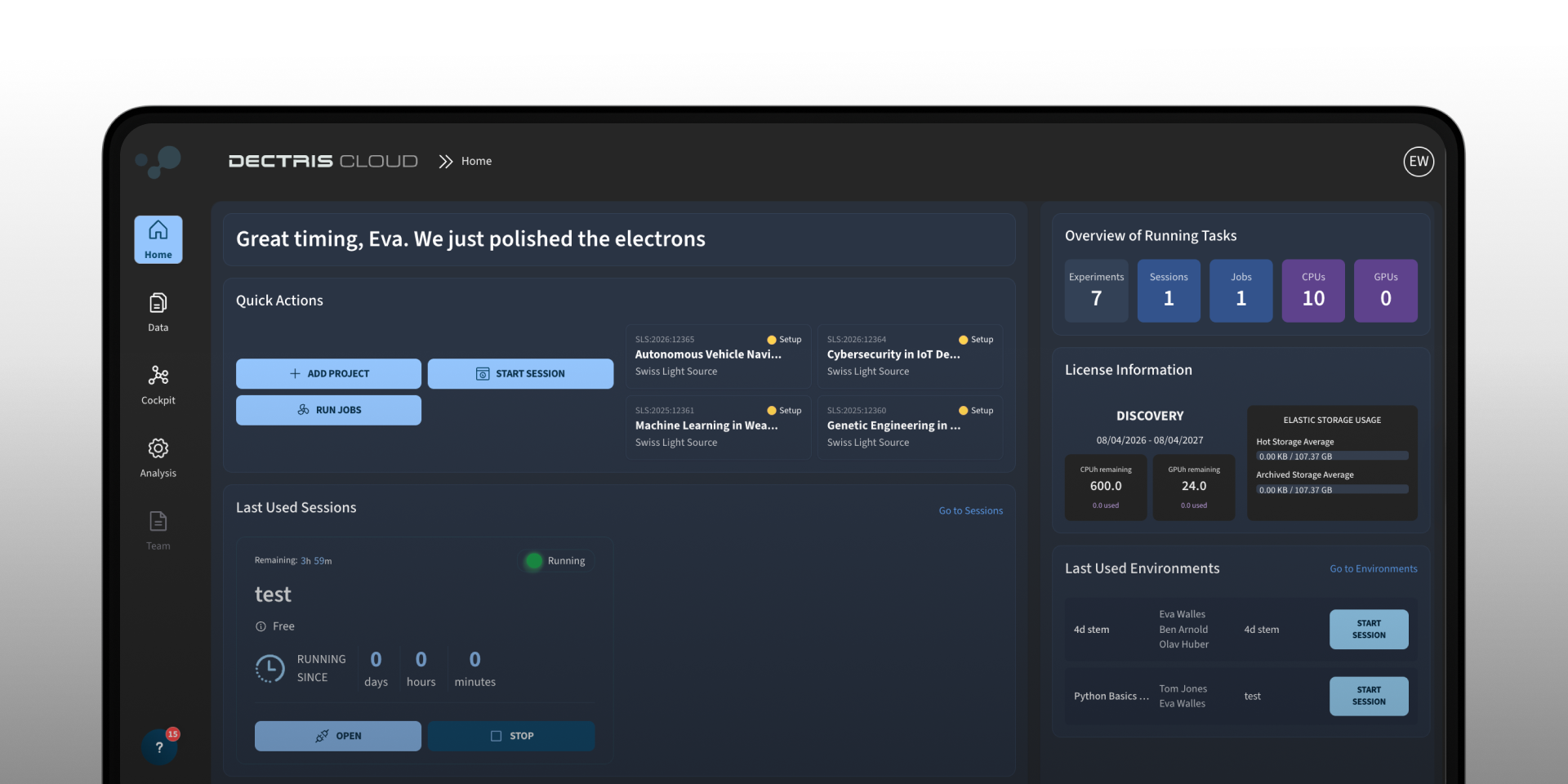The image size is (1568, 784).
Task: Click the Free info icon
Action: click(x=261, y=626)
